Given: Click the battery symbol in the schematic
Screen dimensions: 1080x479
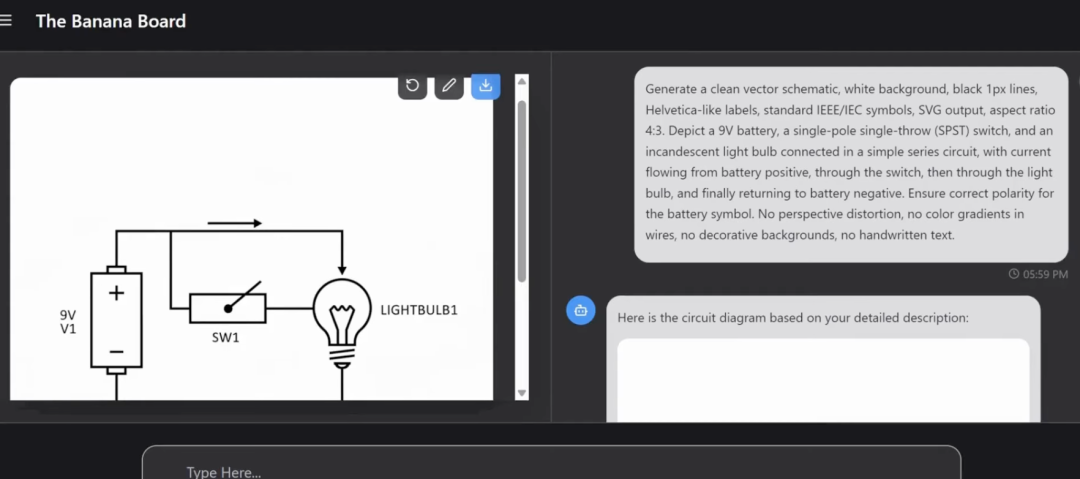Looking at the screenshot, I should (117, 320).
